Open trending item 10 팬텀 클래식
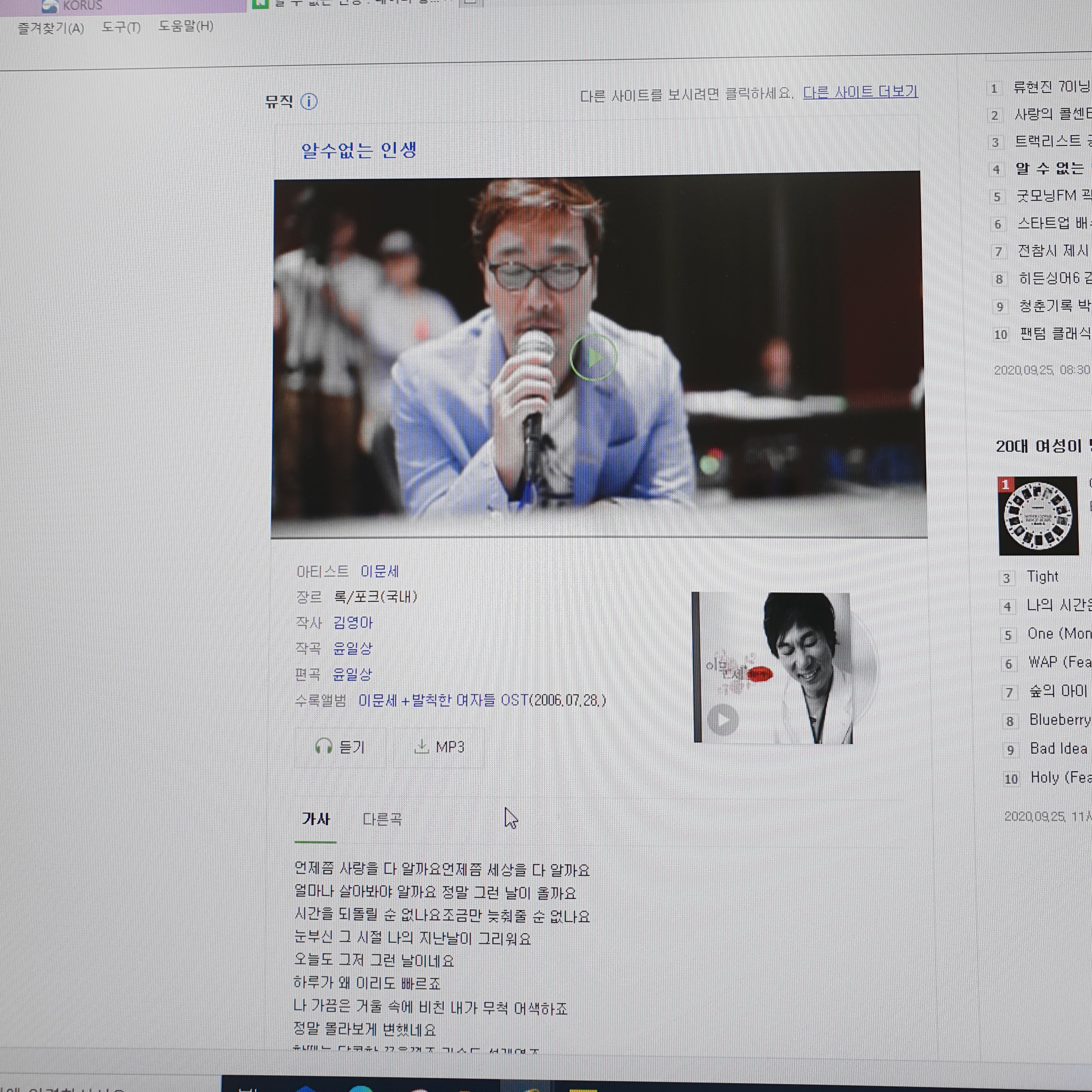 pyautogui.click(x=1056, y=333)
